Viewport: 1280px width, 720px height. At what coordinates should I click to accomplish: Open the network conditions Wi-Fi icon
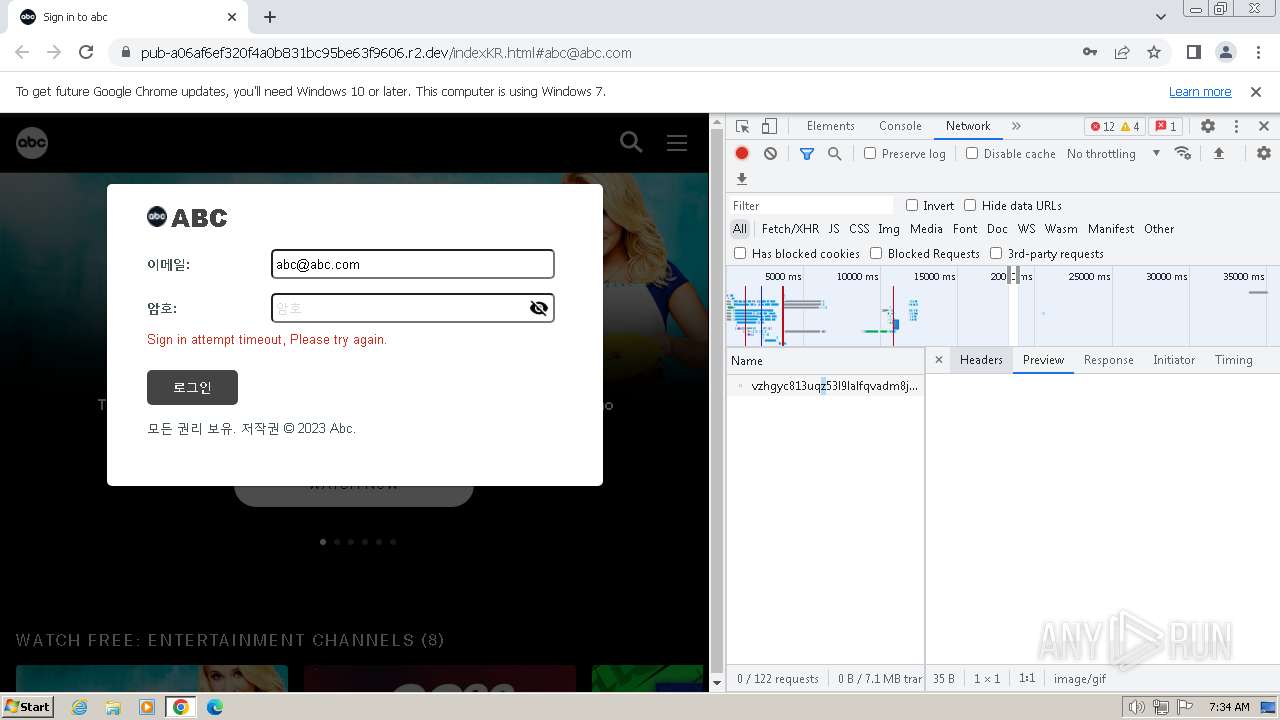(x=1183, y=153)
